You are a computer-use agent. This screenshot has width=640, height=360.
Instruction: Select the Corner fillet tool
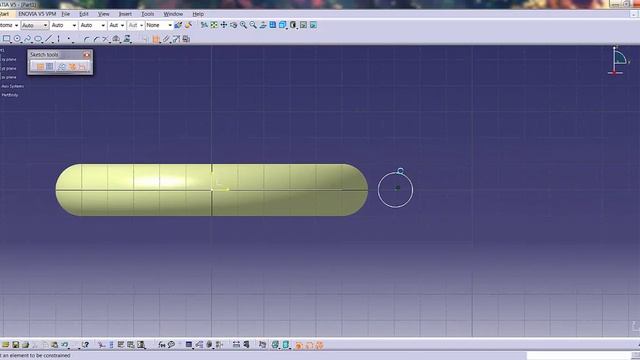[x=86, y=40]
